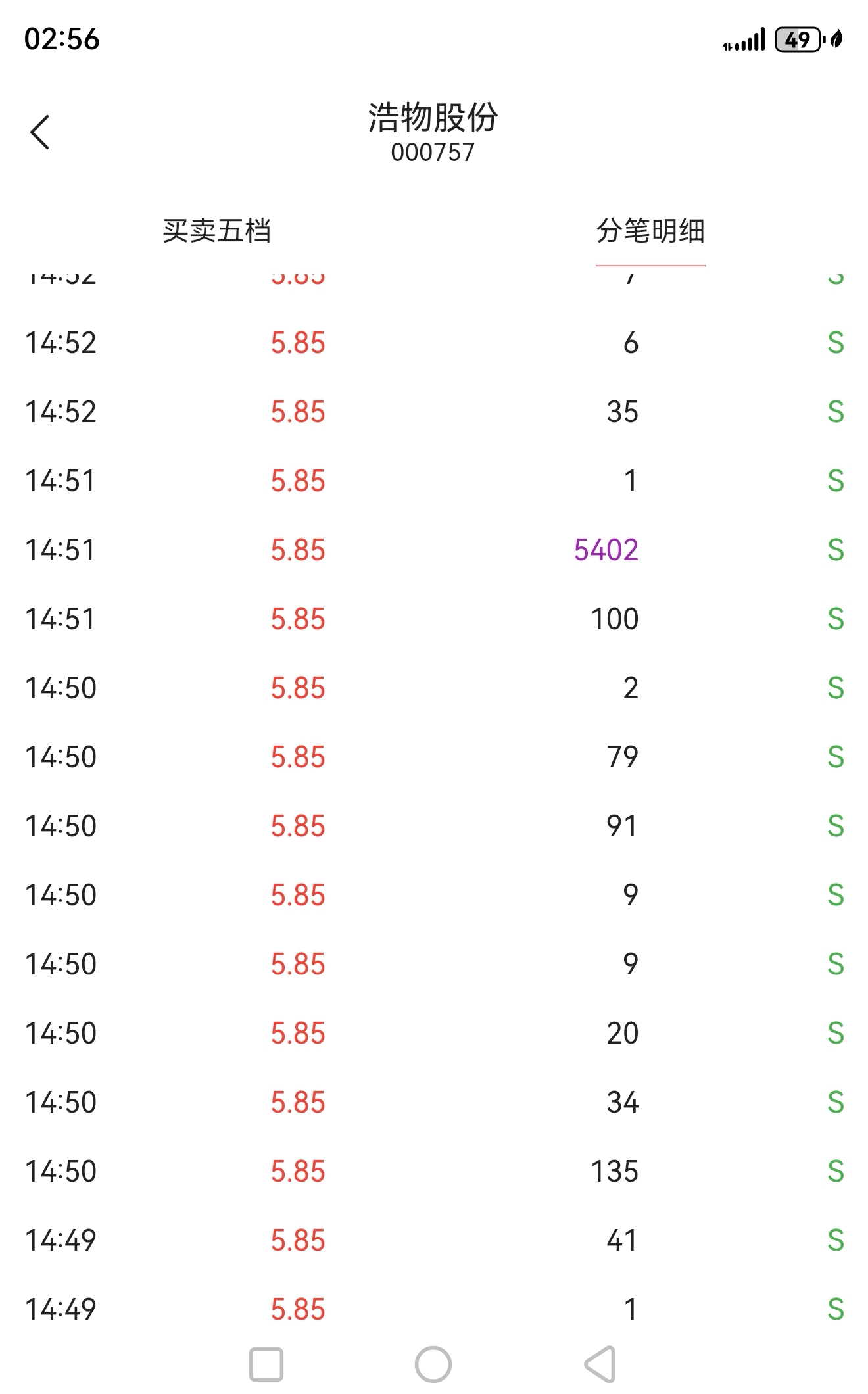
Task: Tap the trade row with volume 35
Action: point(434,412)
